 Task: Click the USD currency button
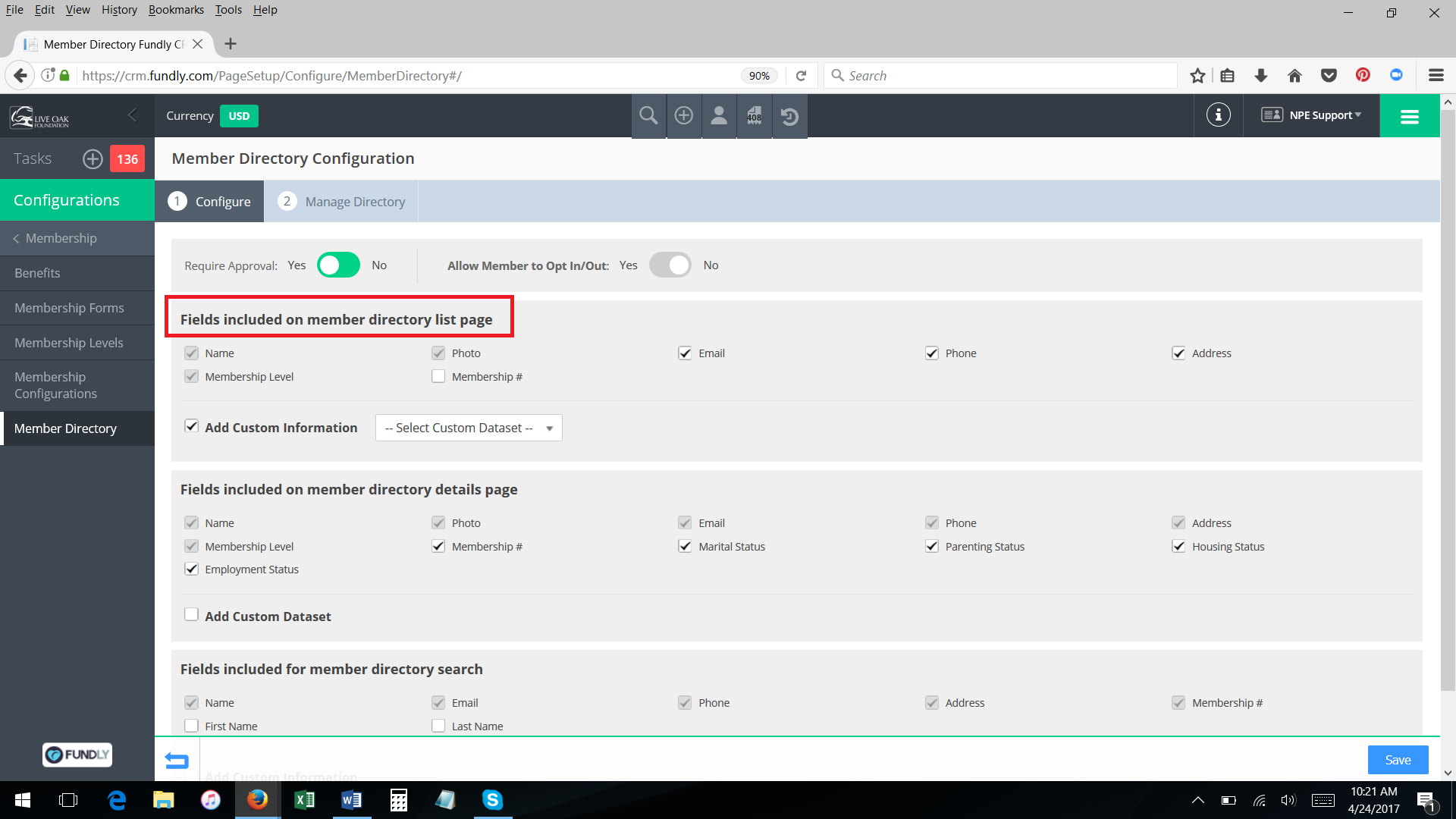pyautogui.click(x=239, y=116)
